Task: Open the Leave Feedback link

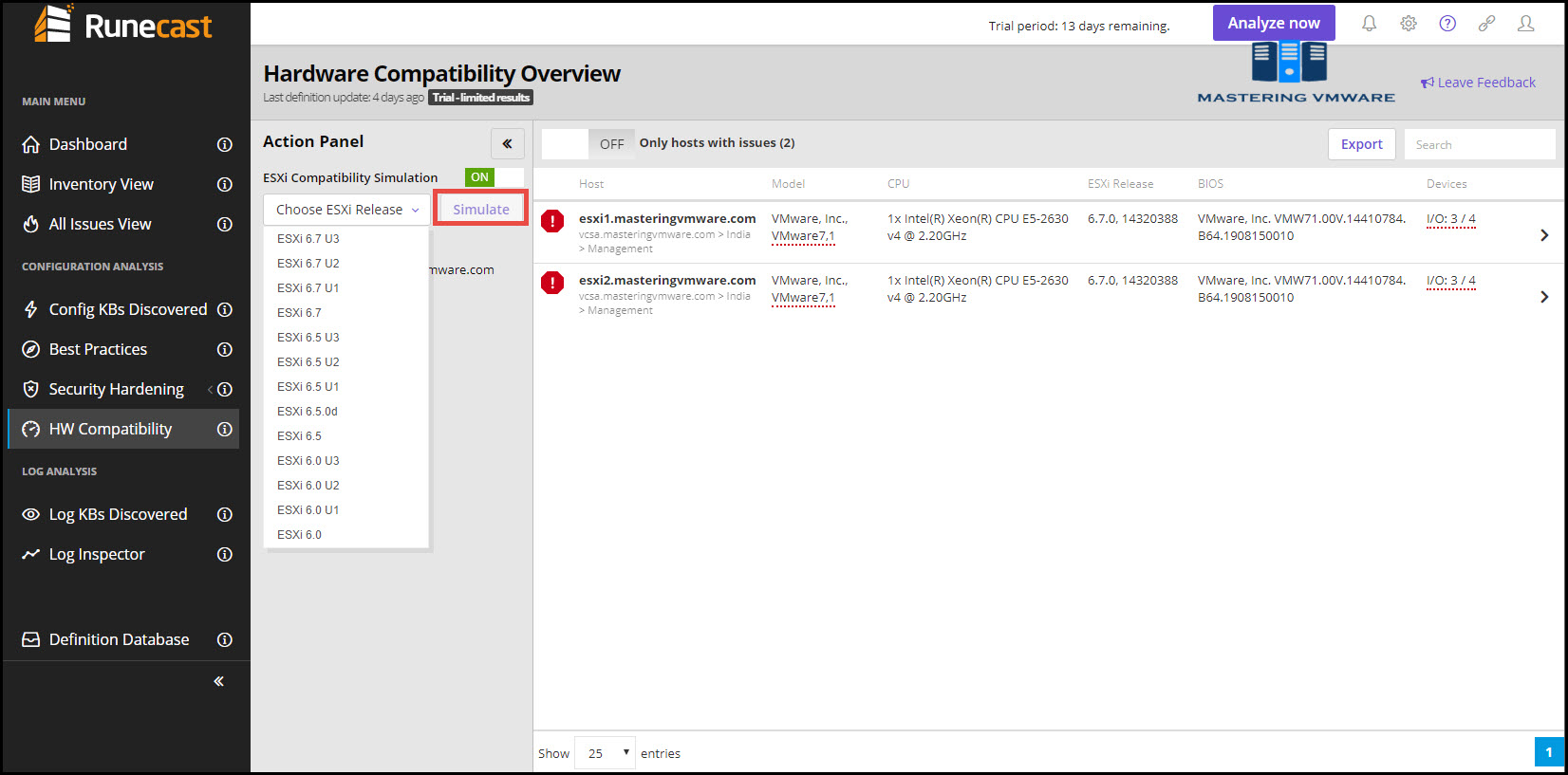Action: click(1478, 83)
